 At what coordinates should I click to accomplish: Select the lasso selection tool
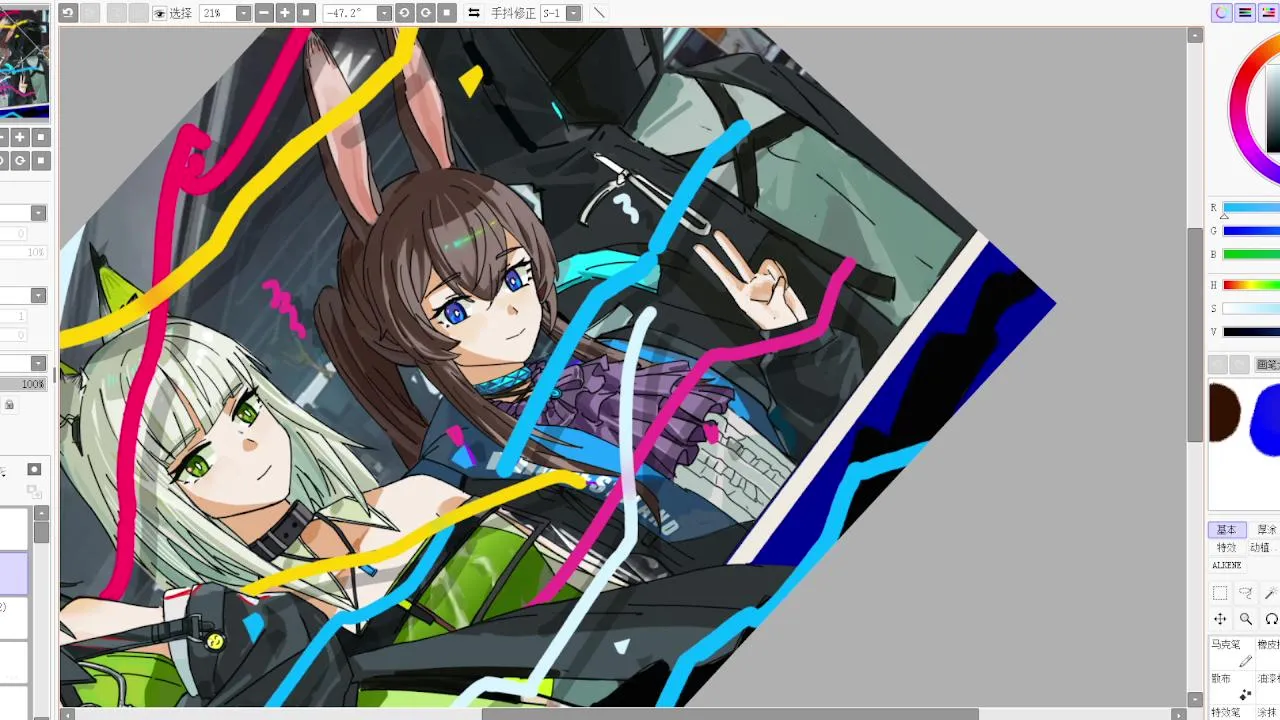(x=1245, y=594)
